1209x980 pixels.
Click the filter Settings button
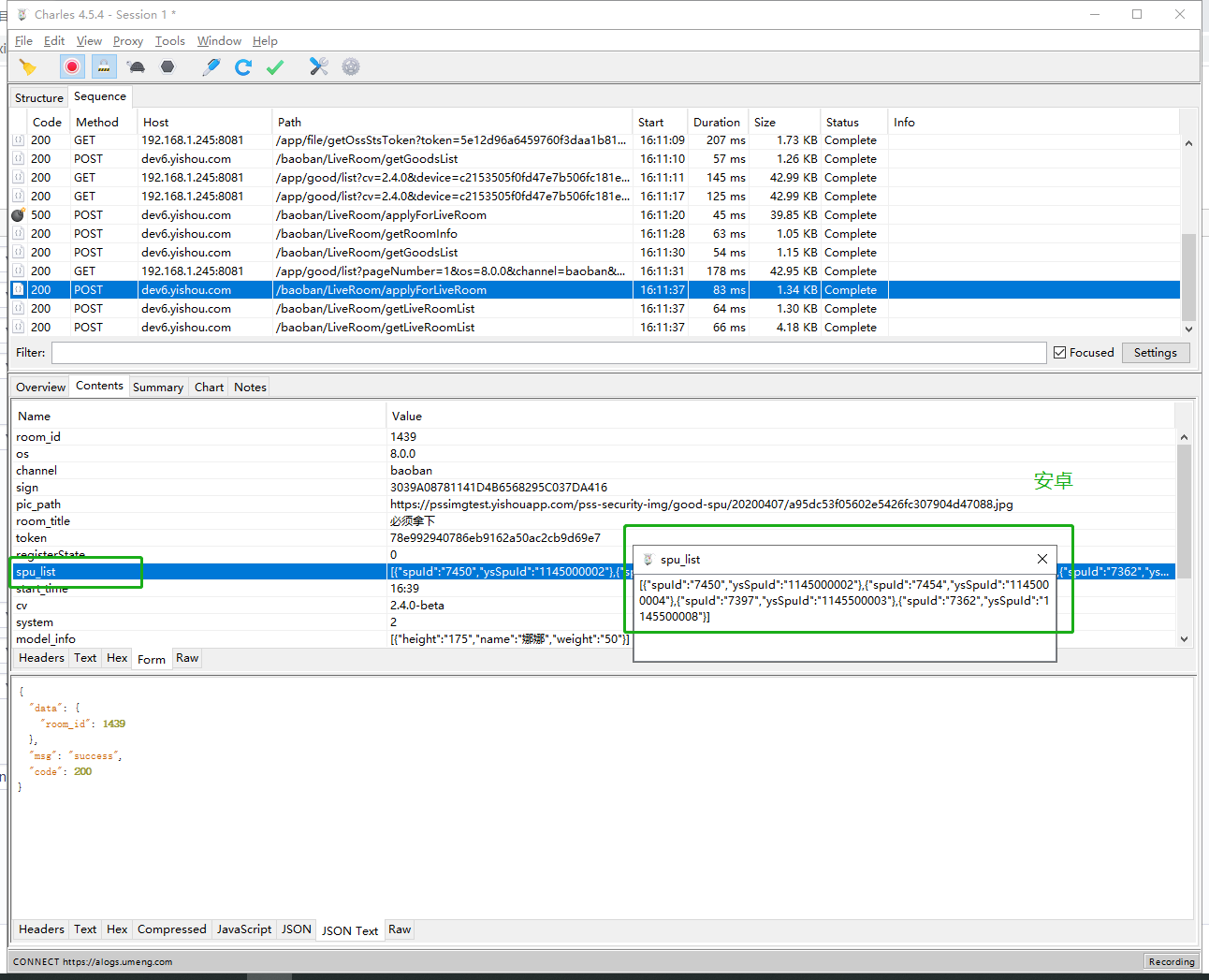[1156, 353]
